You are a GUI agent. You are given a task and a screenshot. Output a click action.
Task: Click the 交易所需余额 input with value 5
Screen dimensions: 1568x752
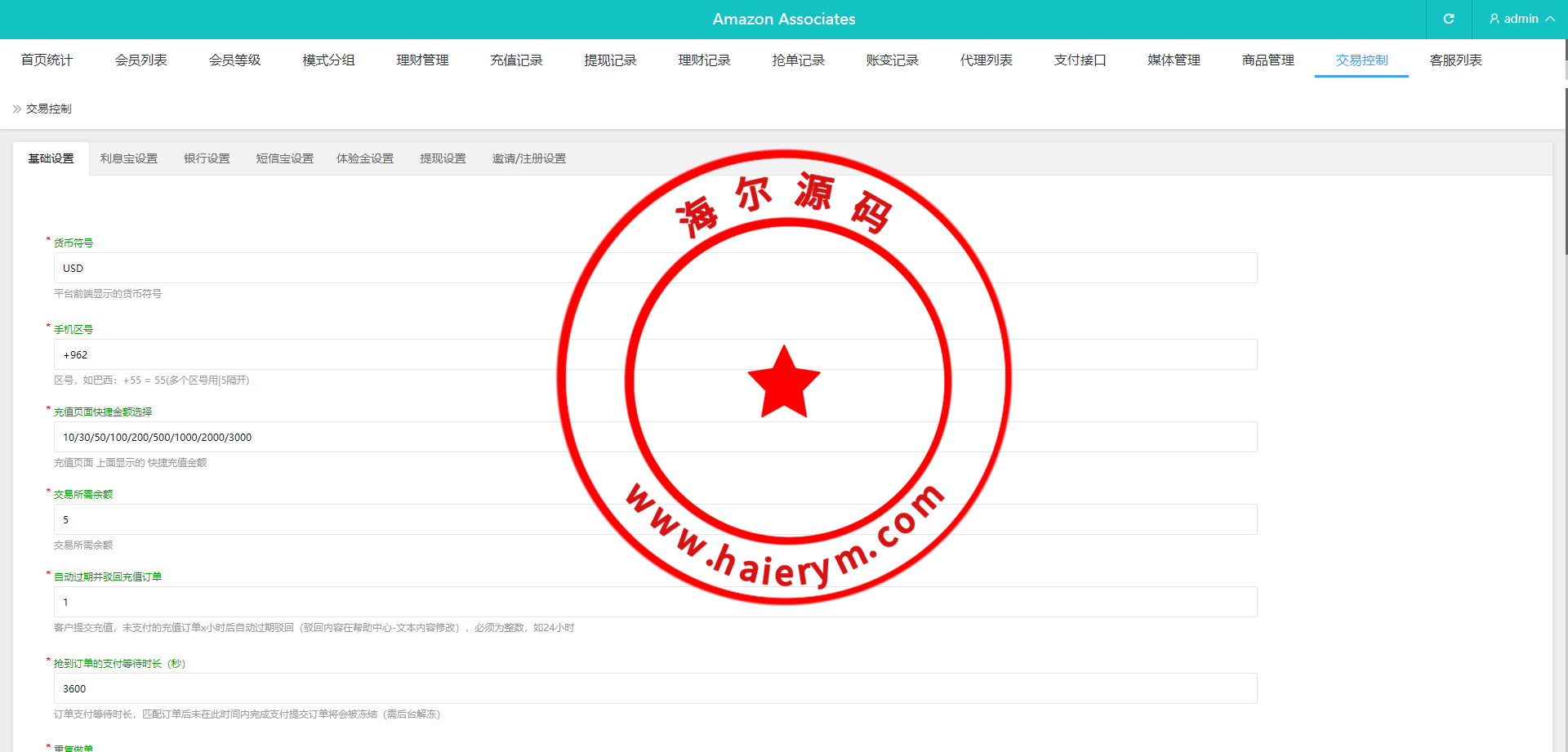655,519
